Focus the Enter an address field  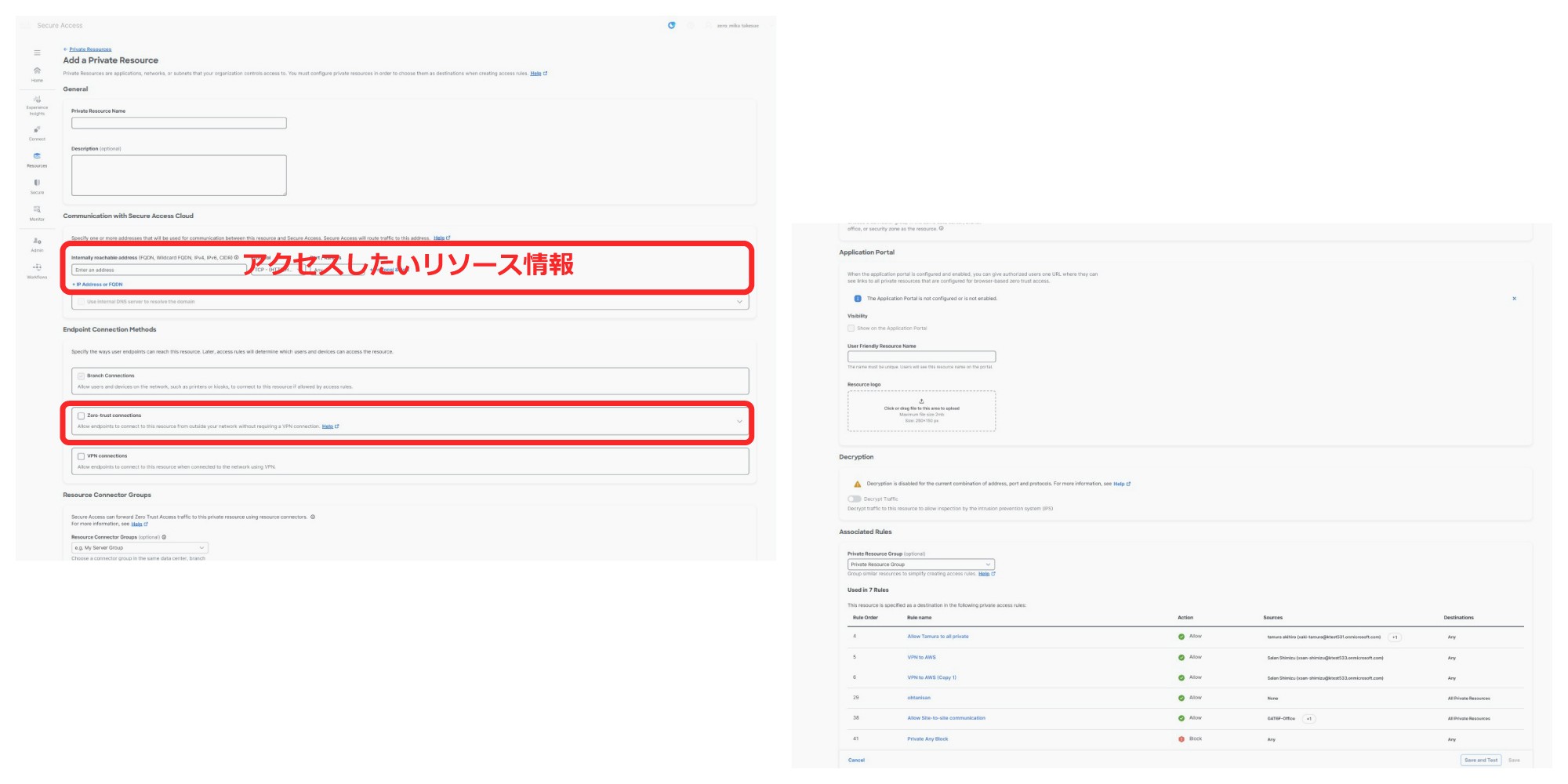(x=159, y=270)
